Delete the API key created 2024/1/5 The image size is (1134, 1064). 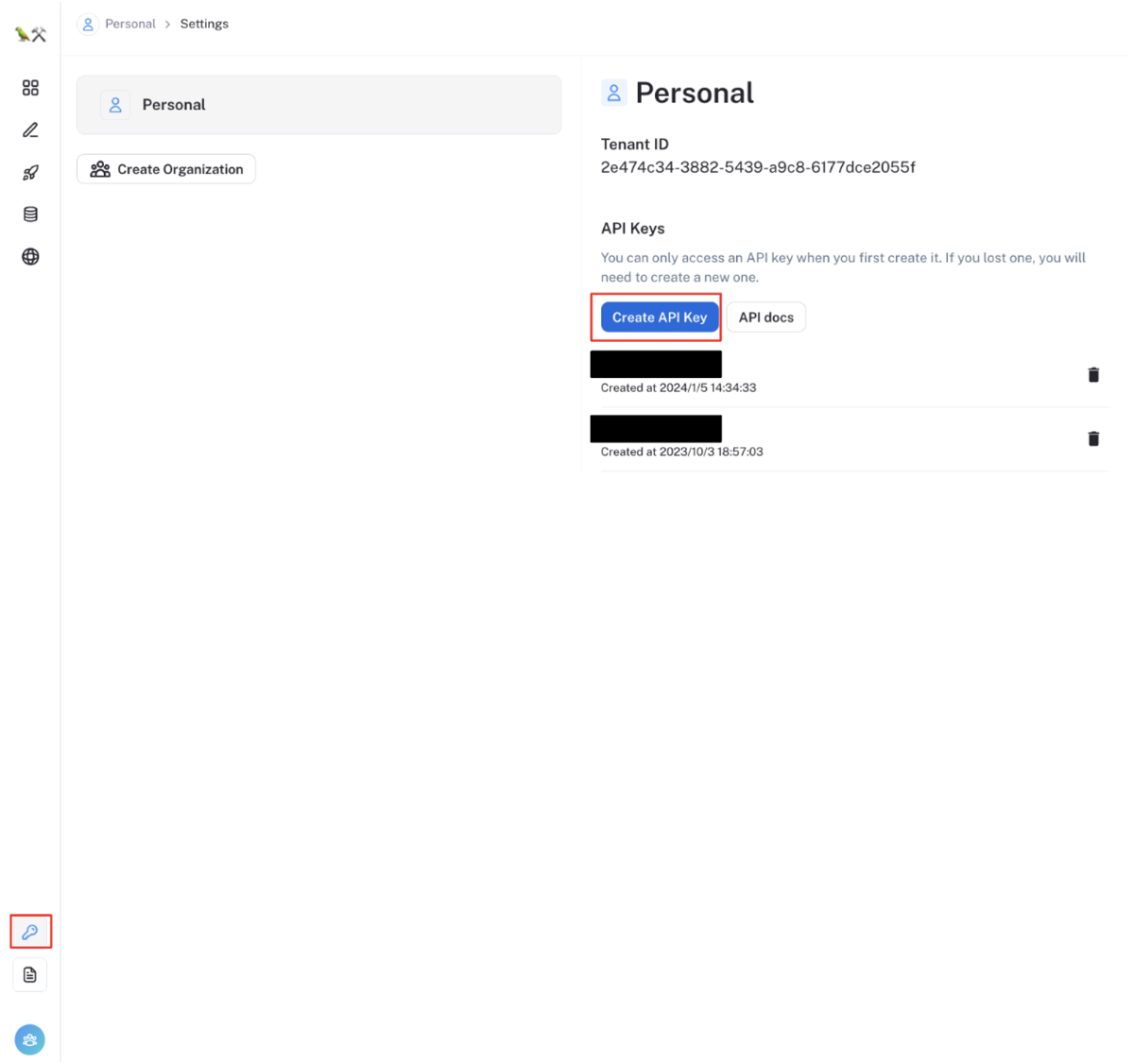pos(1093,375)
